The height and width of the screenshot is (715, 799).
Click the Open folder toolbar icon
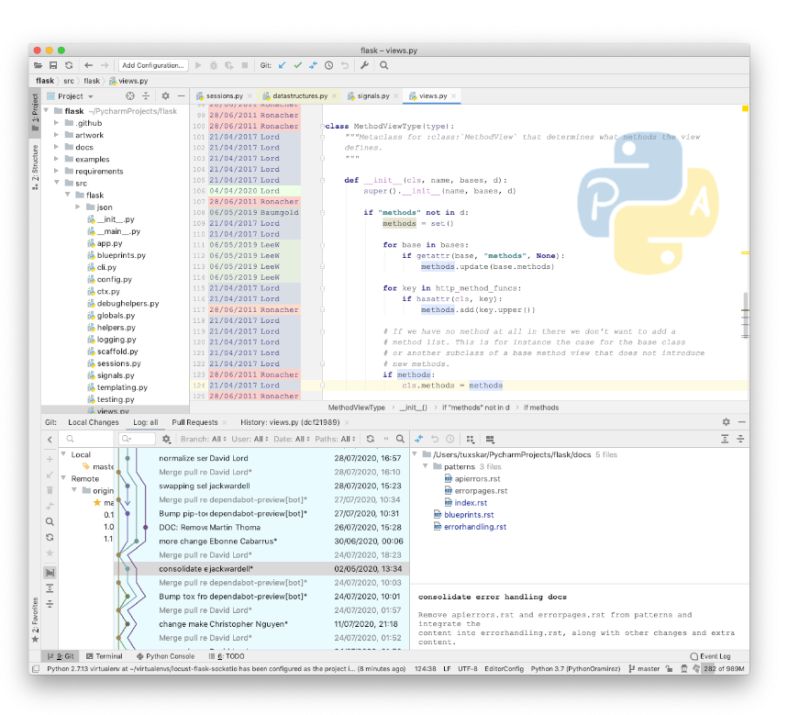(x=38, y=65)
